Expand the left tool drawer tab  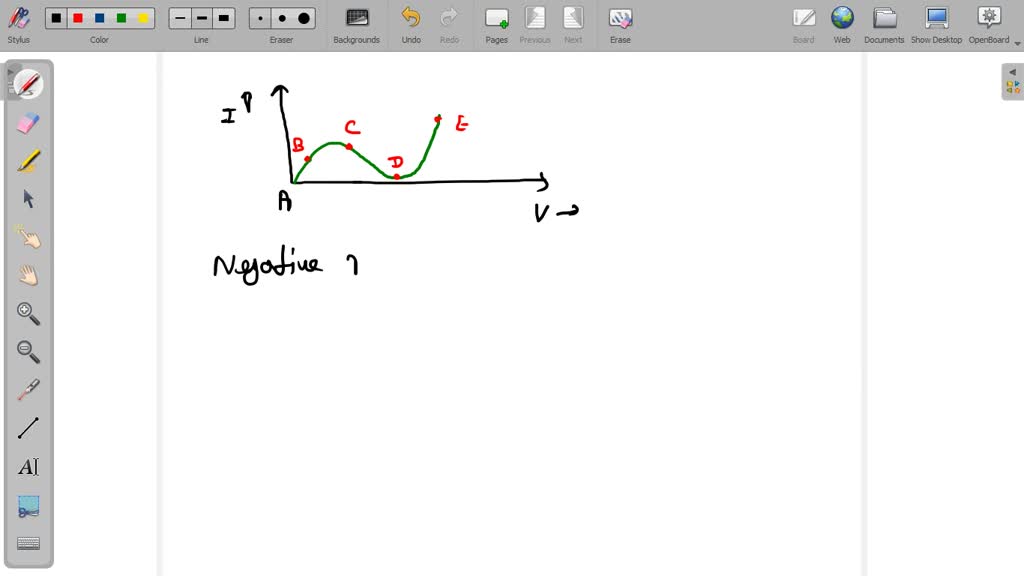[12, 72]
